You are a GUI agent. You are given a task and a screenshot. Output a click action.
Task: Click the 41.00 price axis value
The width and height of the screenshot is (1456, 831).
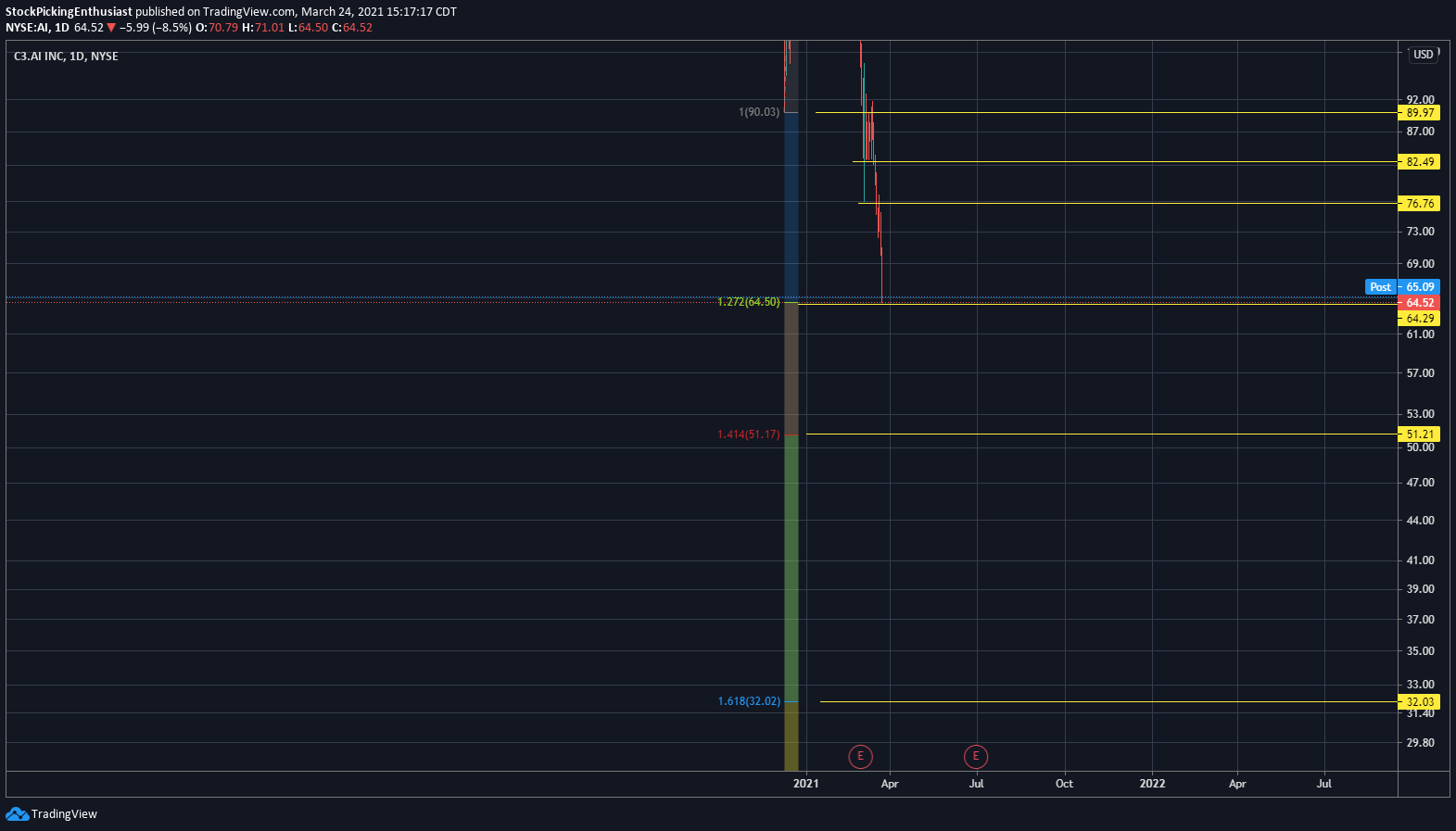coord(1420,560)
